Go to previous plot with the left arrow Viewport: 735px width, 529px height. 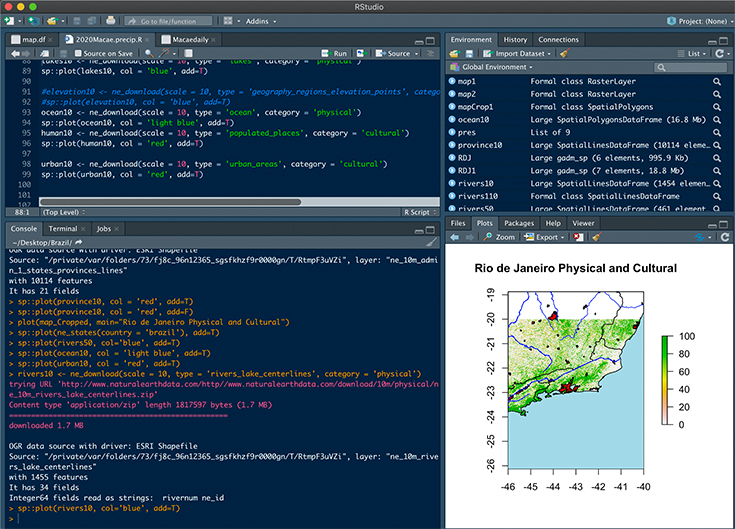(x=456, y=238)
